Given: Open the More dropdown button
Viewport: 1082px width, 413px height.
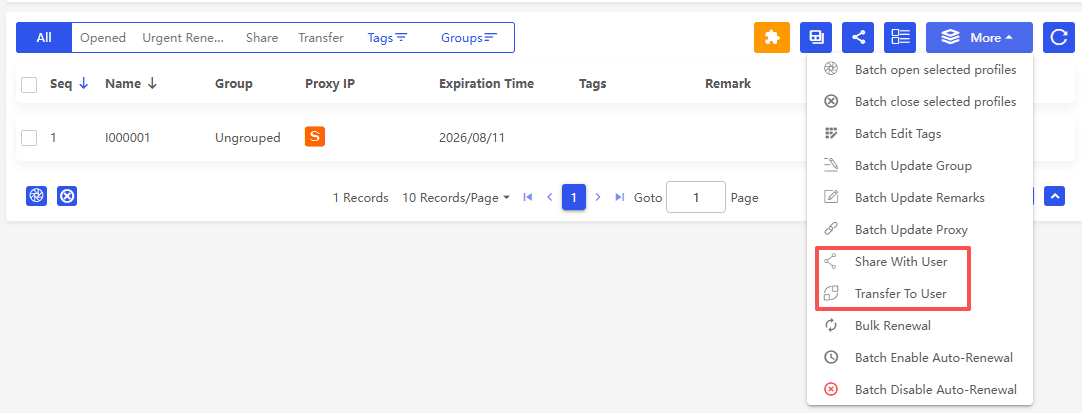Looking at the screenshot, I should tap(979, 37).
